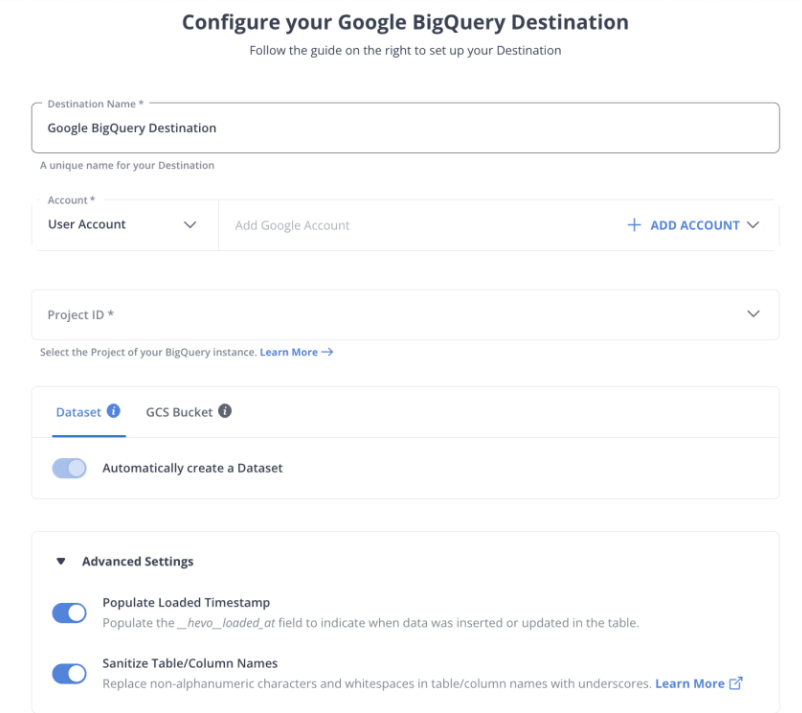Expand the ADD ACCOUNT chevron menu
802x713 pixels.
pyautogui.click(x=753, y=225)
